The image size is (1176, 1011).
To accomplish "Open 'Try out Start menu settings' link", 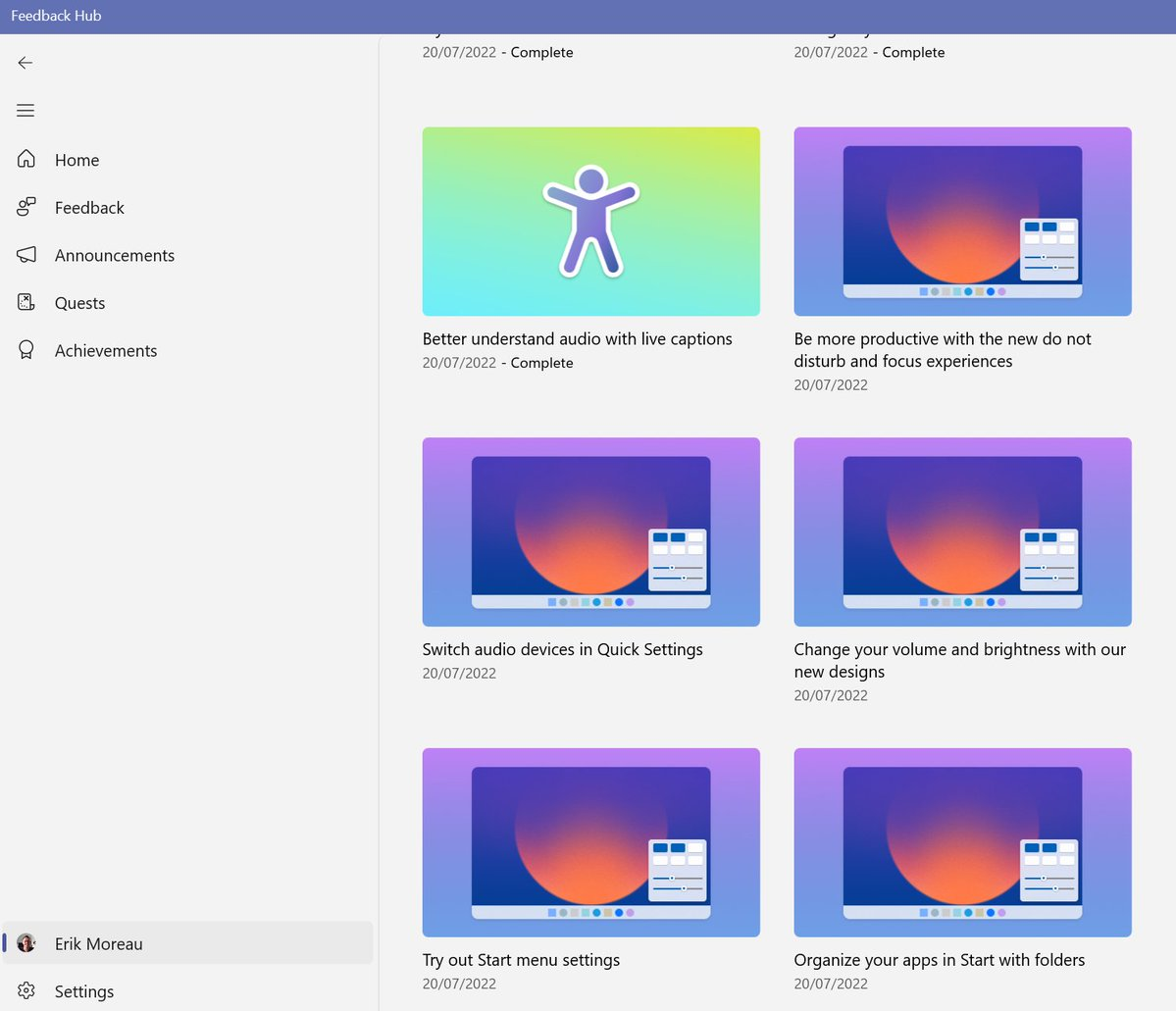I will click(521, 960).
